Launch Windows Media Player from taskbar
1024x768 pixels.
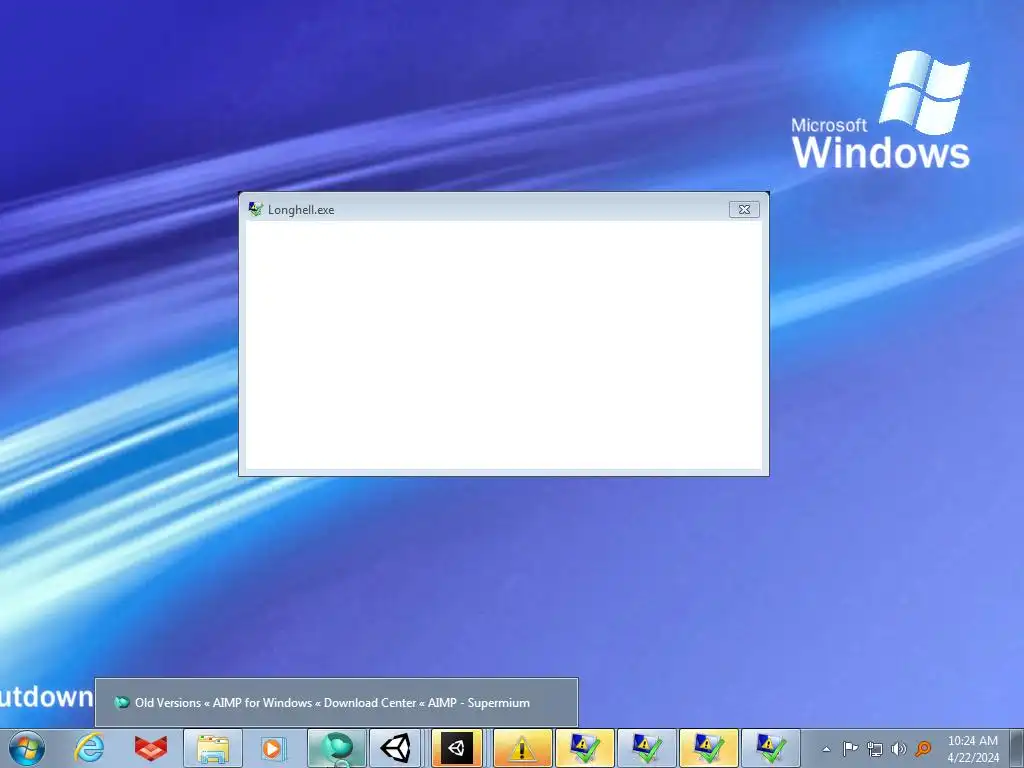click(x=274, y=748)
